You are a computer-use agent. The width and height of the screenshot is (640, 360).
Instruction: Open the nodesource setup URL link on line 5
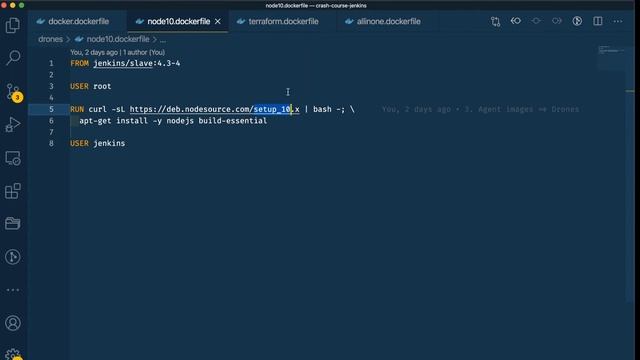[214, 109]
